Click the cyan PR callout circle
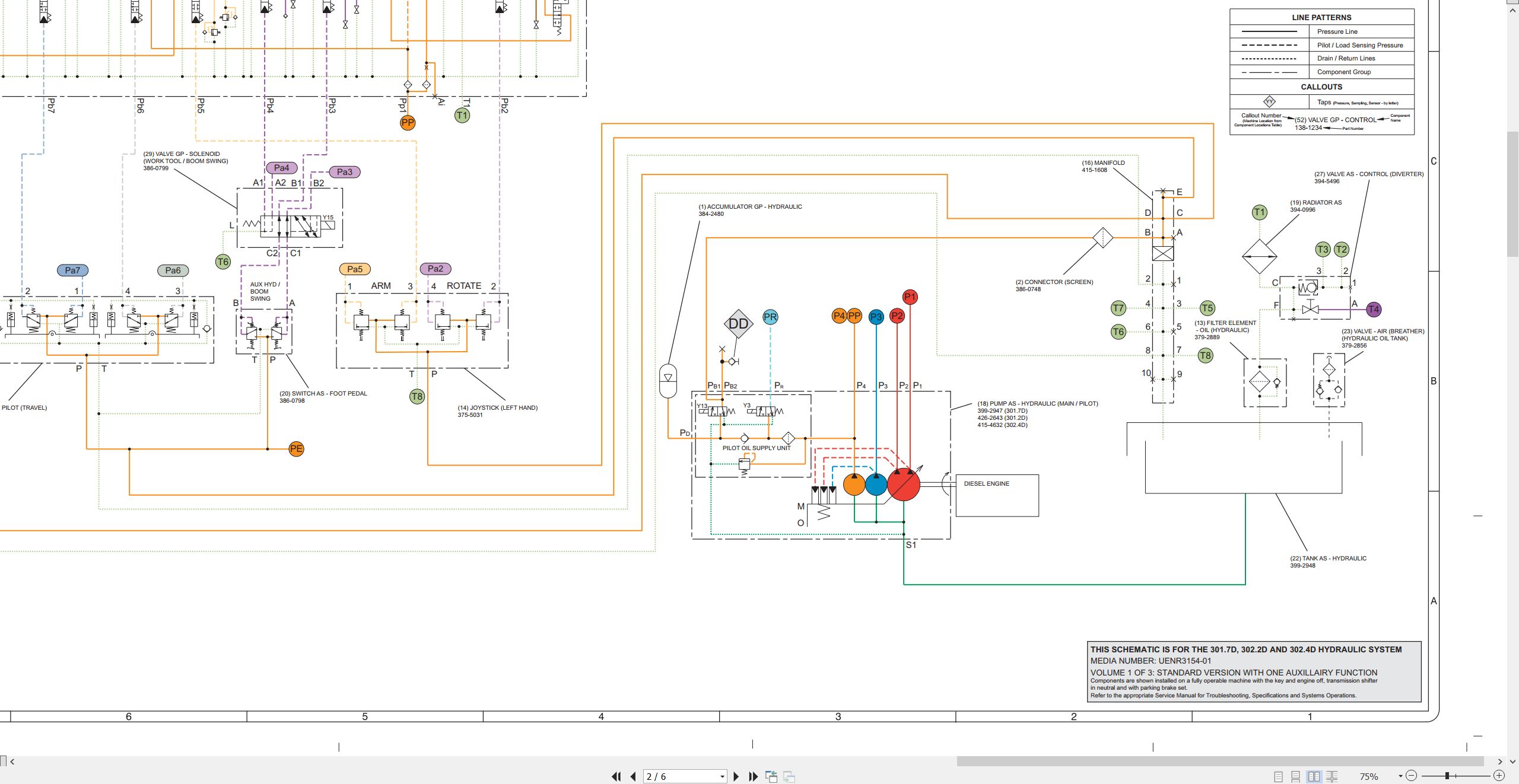Viewport: 1519px width, 784px height. coord(770,317)
